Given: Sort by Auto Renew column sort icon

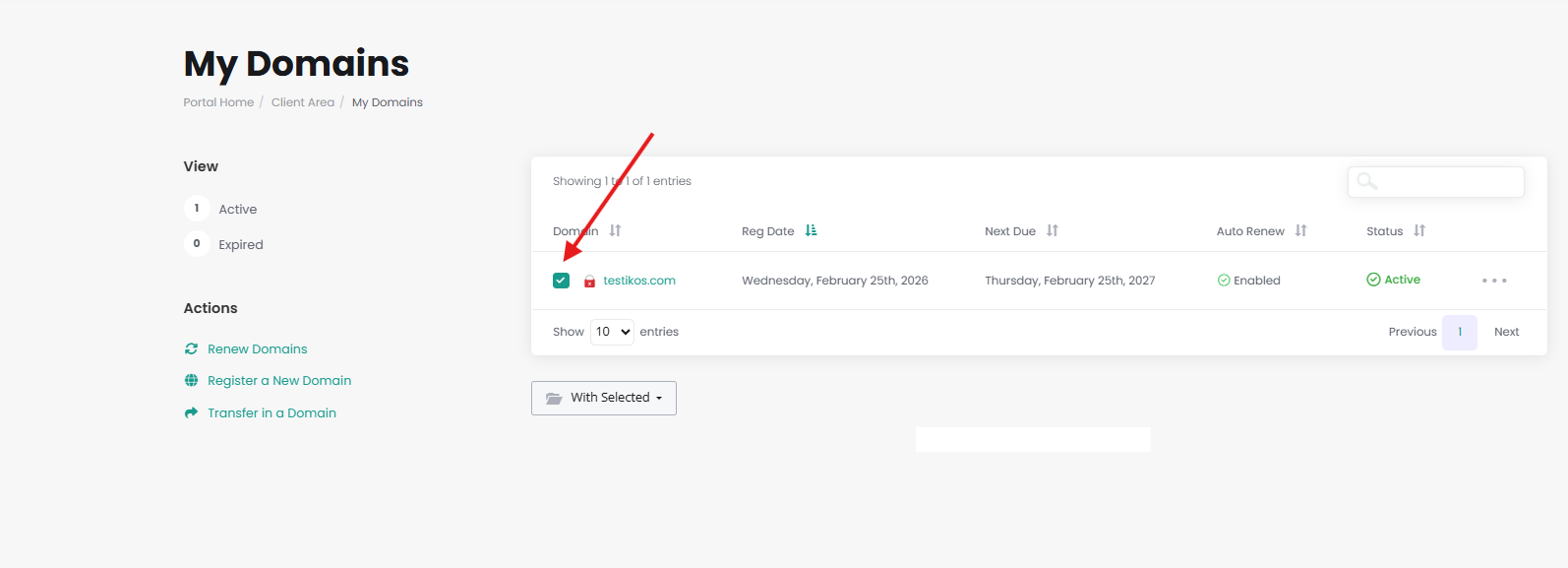Looking at the screenshot, I should [x=1300, y=230].
